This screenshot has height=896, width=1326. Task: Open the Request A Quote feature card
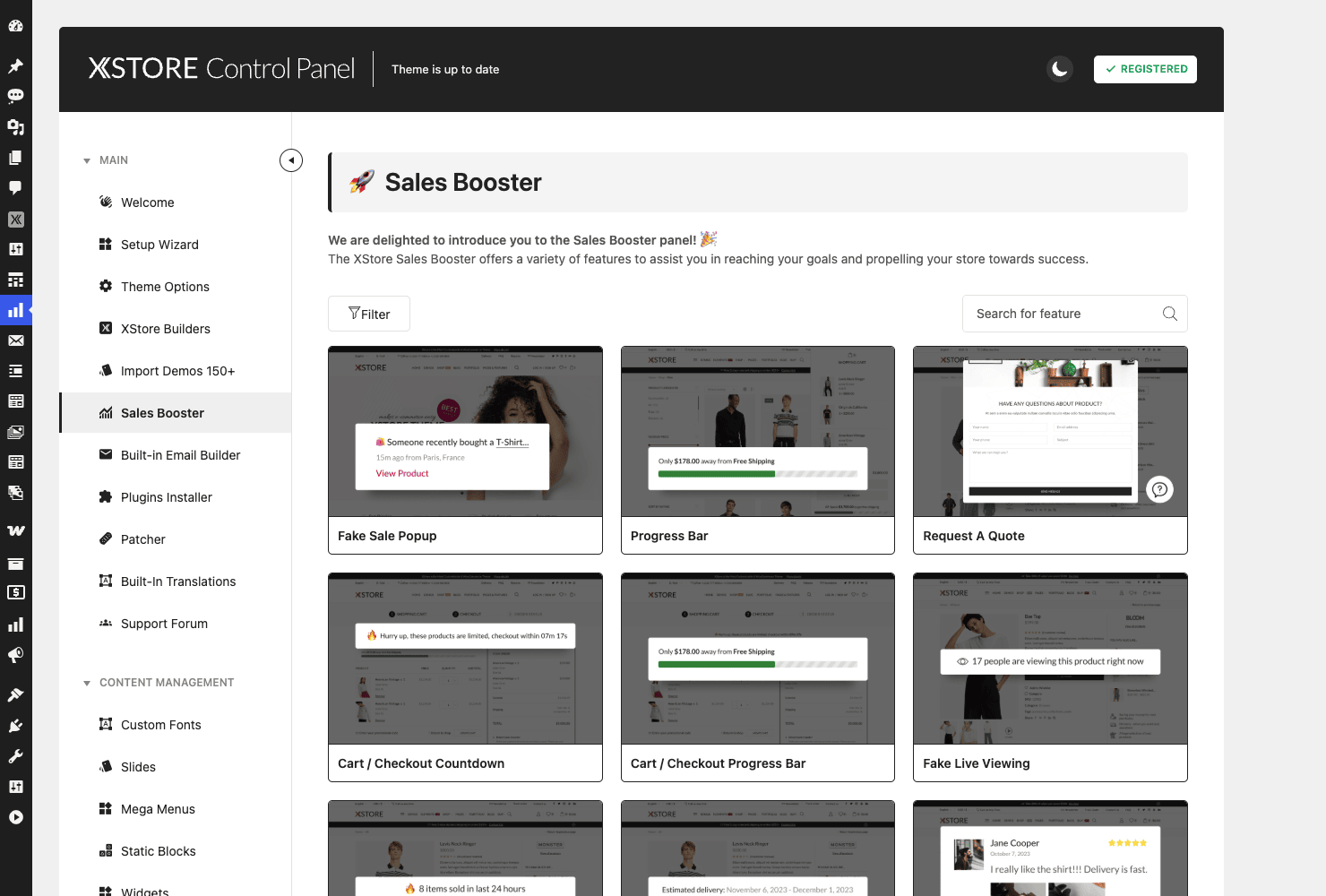pos(1050,450)
